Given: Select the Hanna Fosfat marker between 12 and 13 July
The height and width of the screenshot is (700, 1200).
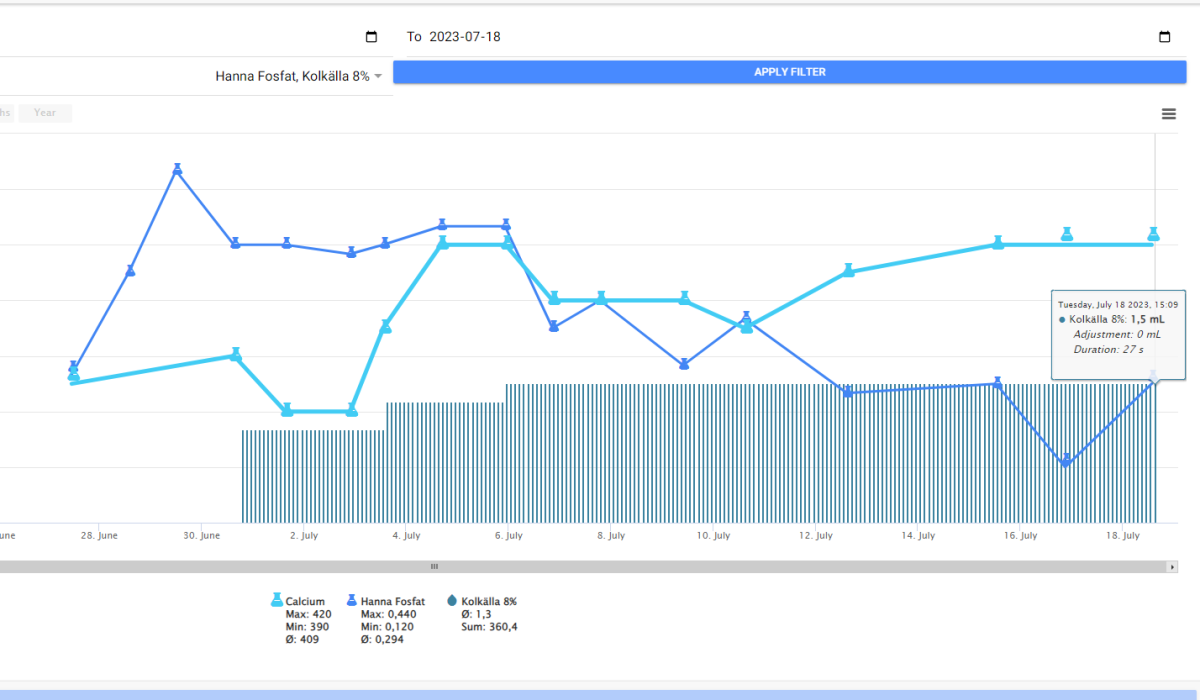Looking at the screenshot, I should pos(848,391).
